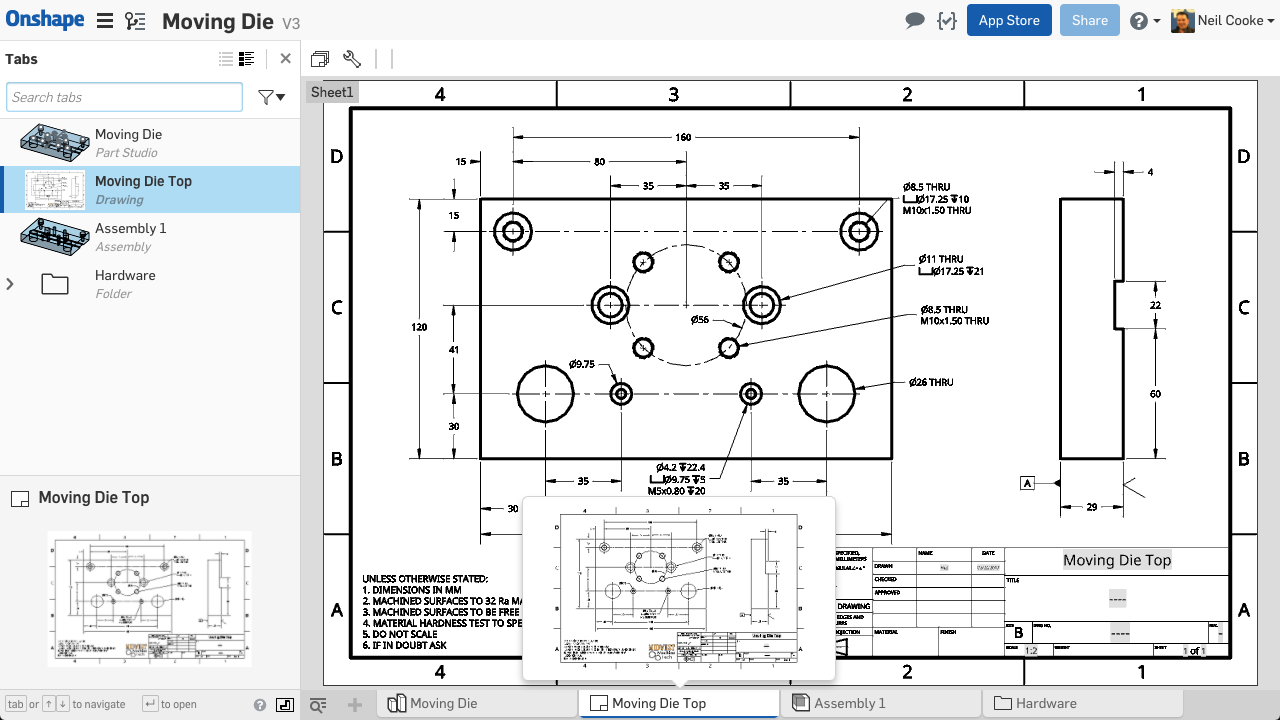Viewport: 1280px width, 720px height.
Task: Open the Neil Cooke user account menu
Action: [1222, 21]
